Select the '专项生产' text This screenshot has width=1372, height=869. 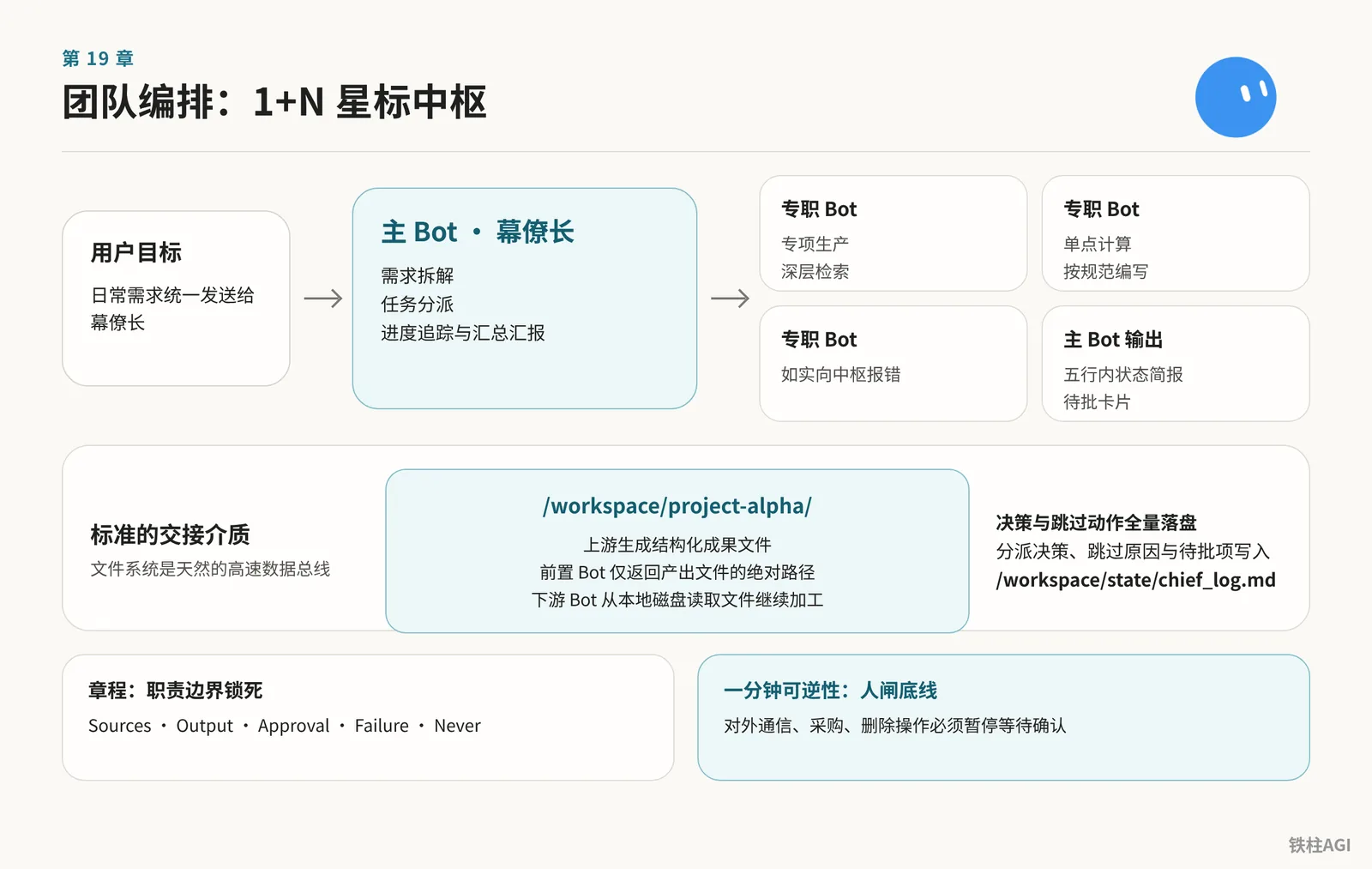(x=815, y=244)
